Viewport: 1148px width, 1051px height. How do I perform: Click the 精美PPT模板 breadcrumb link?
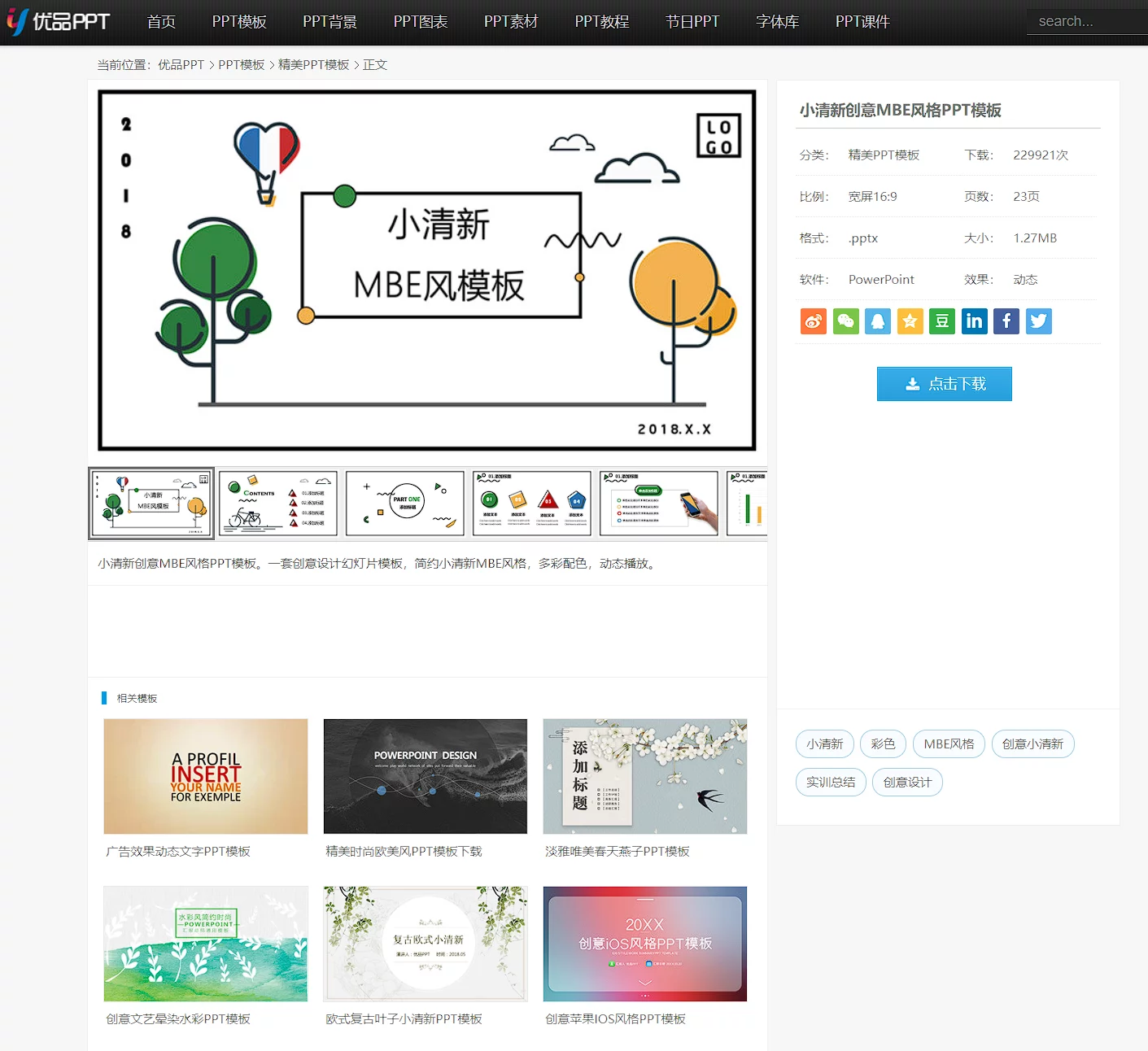(313, 65)
